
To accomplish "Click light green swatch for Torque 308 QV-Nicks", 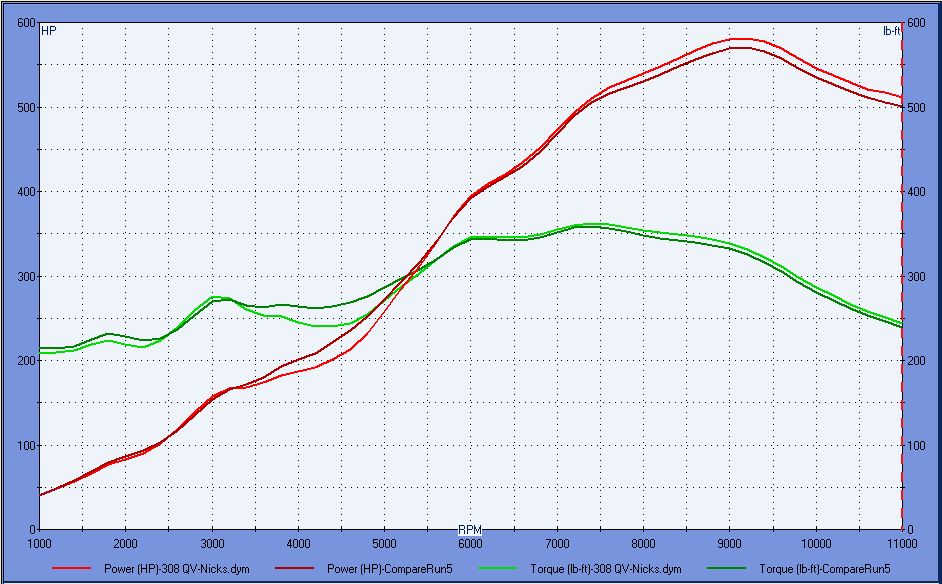I will (500, 569).
